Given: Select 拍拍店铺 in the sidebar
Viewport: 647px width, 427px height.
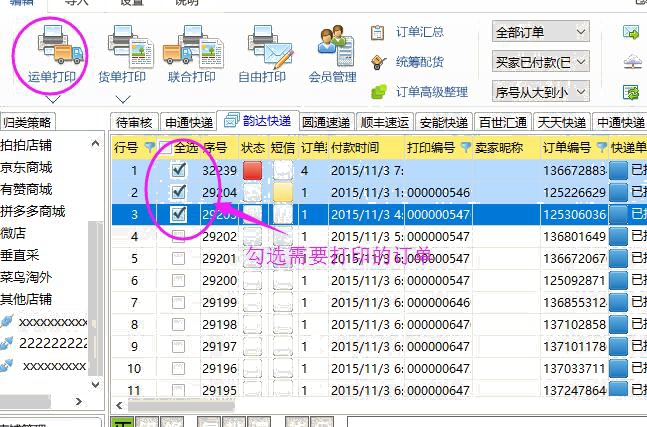Looking at the screenshot, I should [26, 145].
